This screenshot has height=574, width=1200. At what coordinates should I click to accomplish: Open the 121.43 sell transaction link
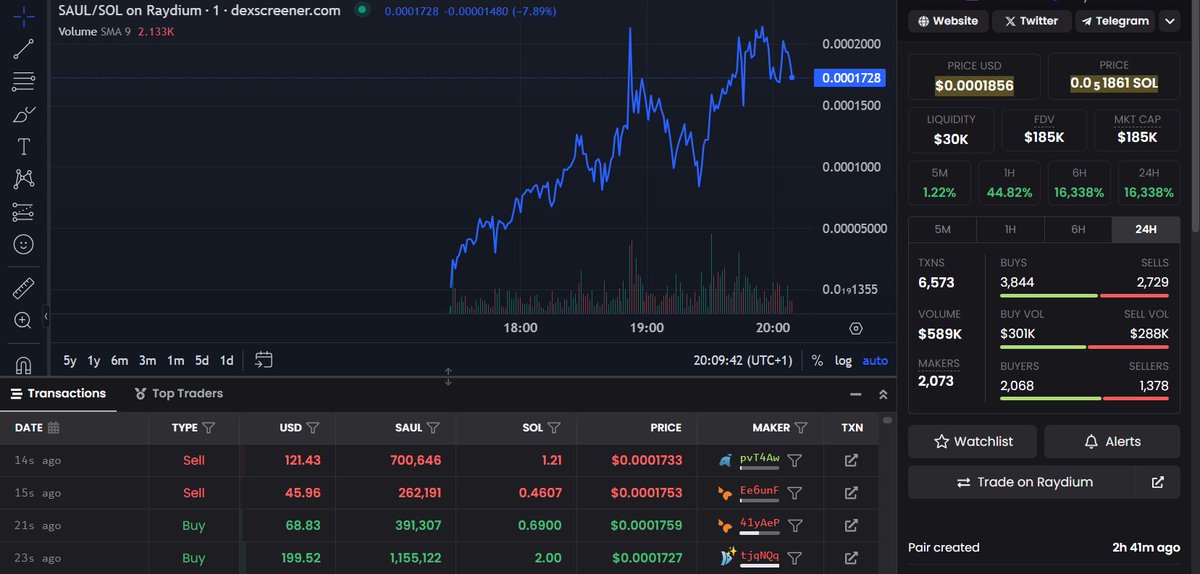point(851,460)
